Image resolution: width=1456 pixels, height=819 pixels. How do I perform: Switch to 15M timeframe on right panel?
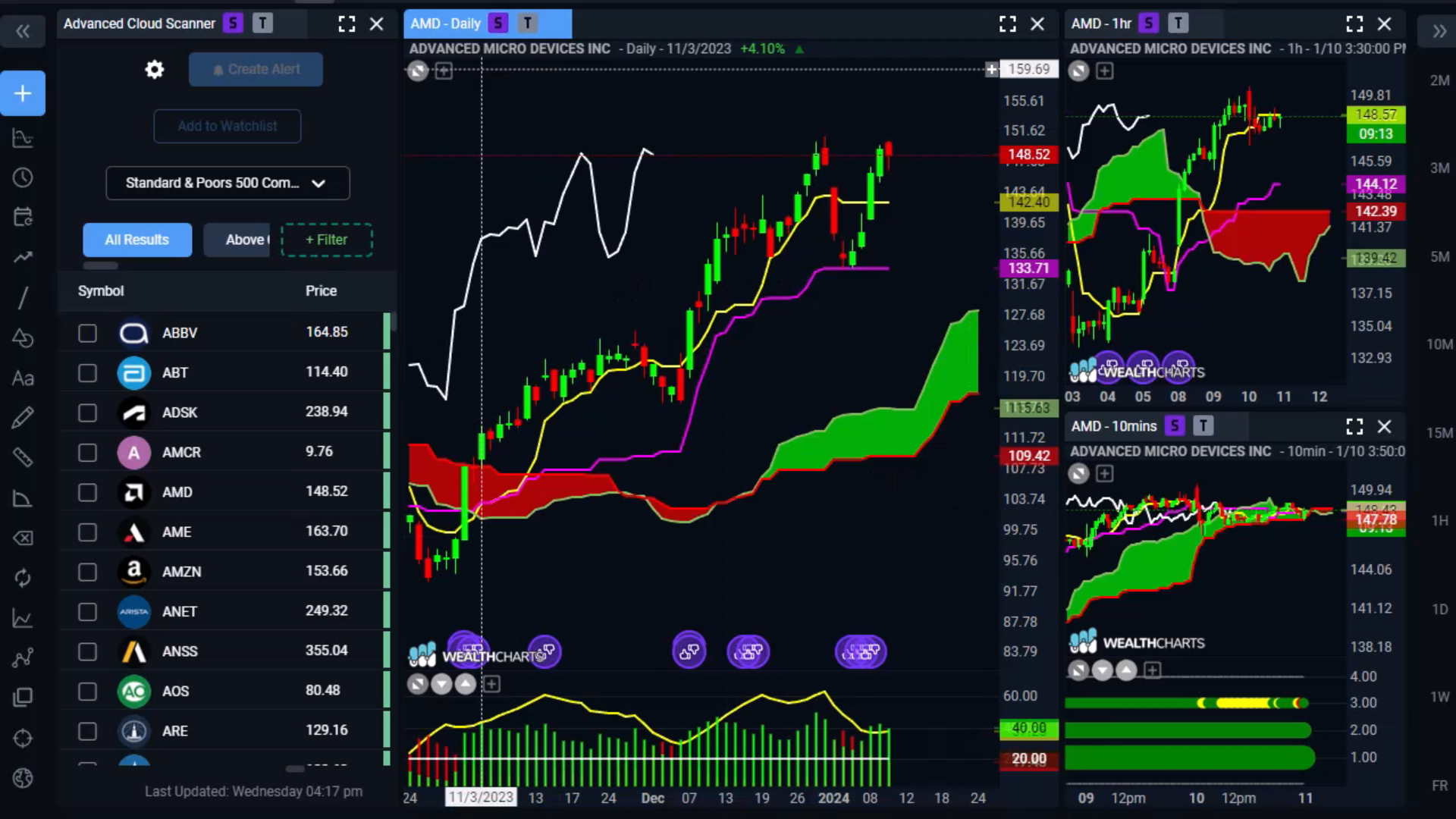(1439, 433)
